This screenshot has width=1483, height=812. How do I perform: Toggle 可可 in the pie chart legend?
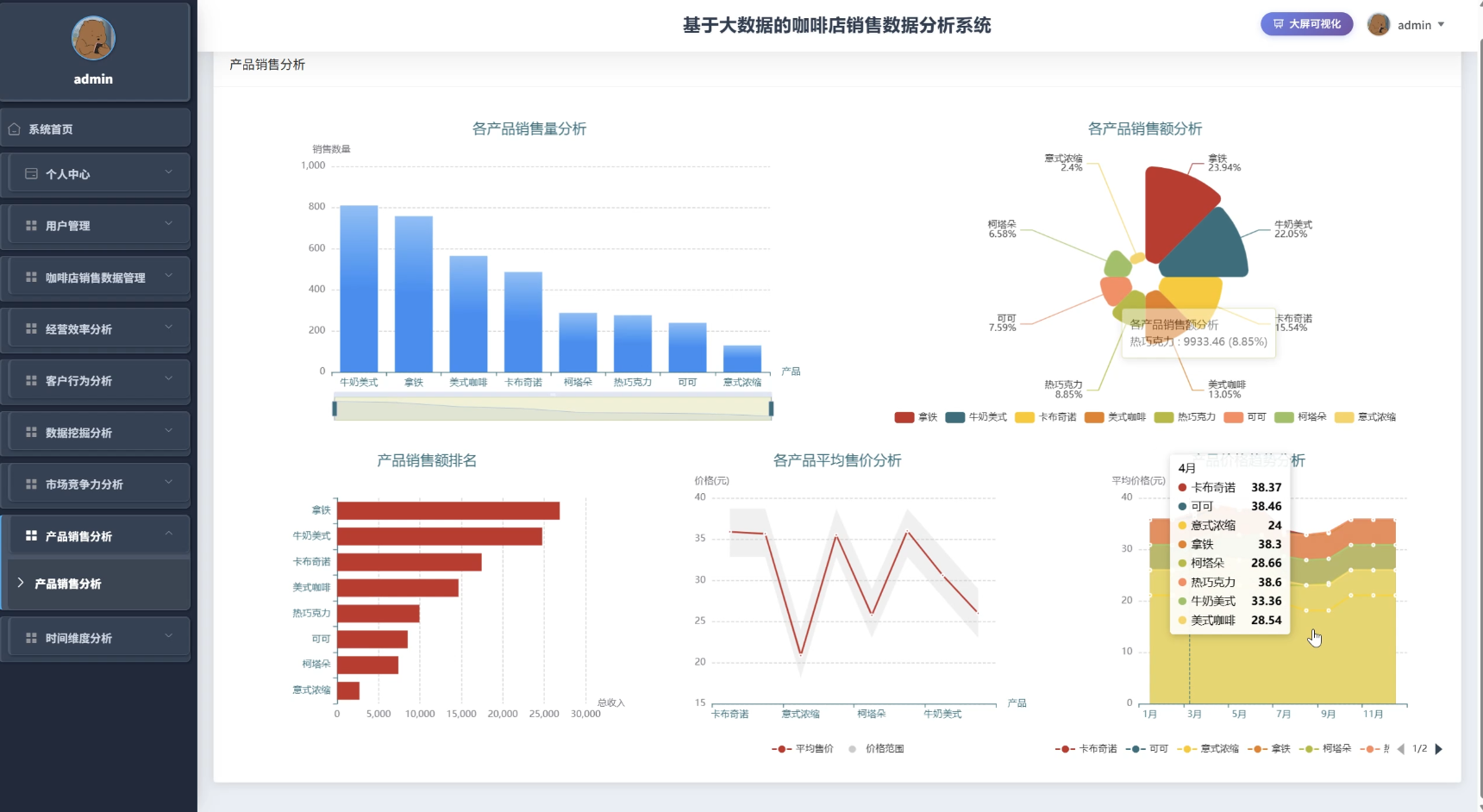pos(1245,417)
